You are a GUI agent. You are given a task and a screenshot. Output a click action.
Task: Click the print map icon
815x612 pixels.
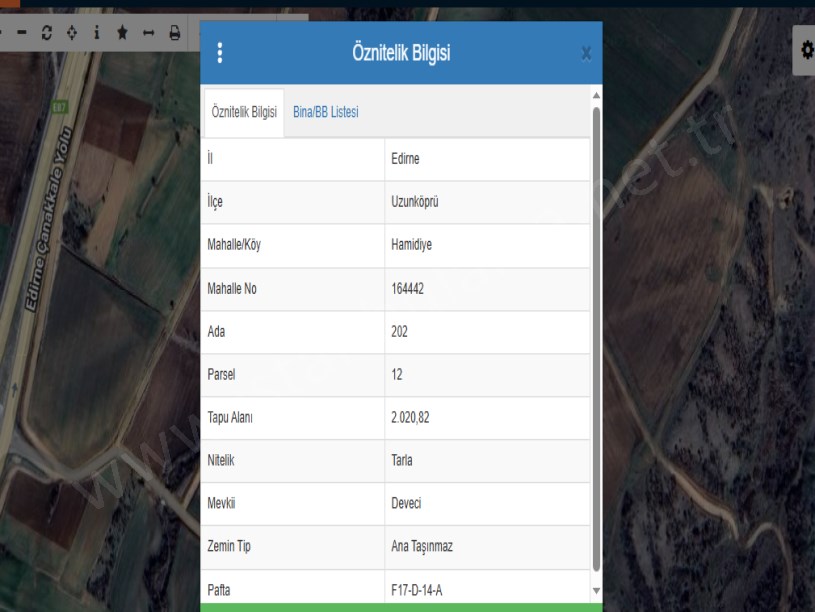pyautogui.click(x=174, y=33)
